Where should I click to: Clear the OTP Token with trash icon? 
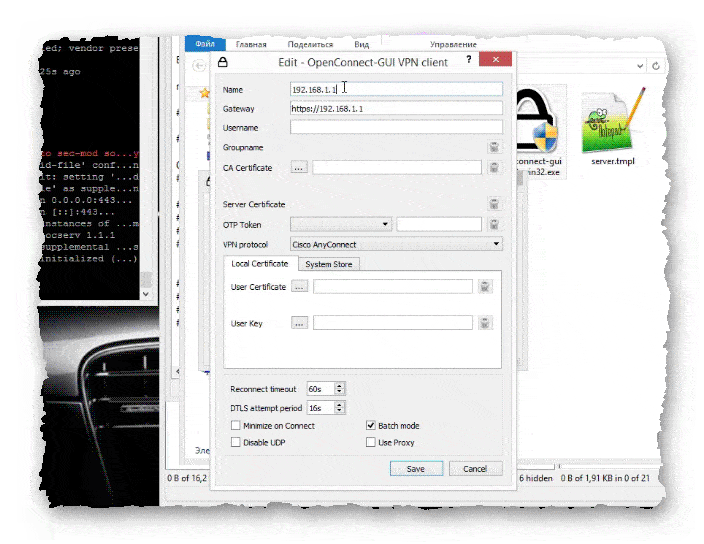[494, 224]
